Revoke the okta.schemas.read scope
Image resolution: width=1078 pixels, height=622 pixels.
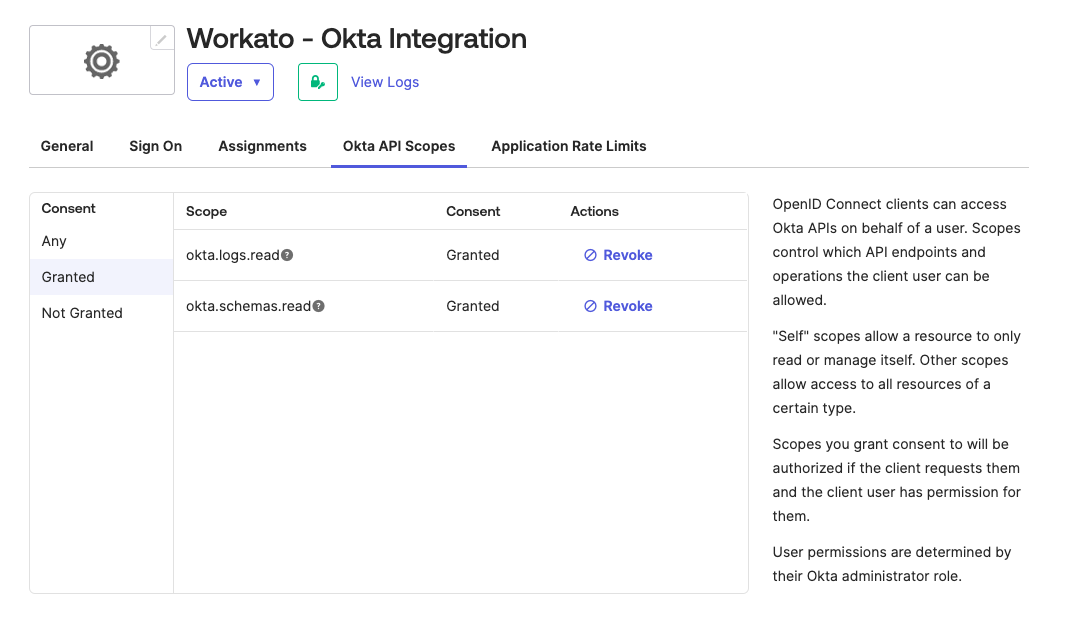(627, 306)
